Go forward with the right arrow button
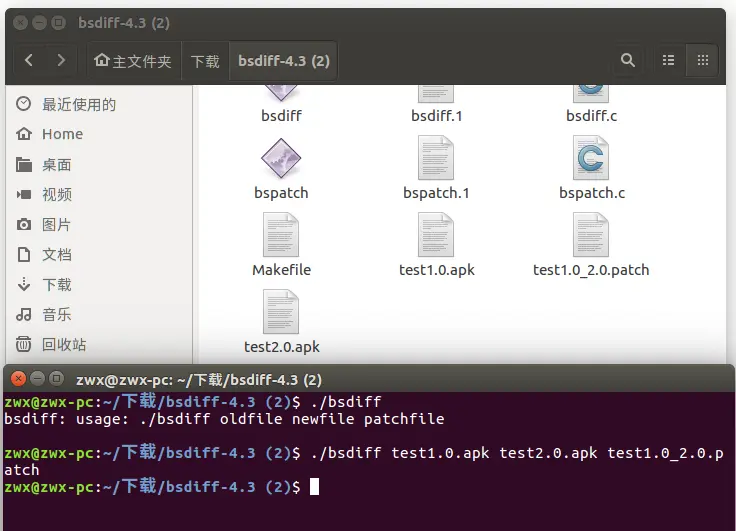Screen dimensions: 736x531 coord(61,60)
